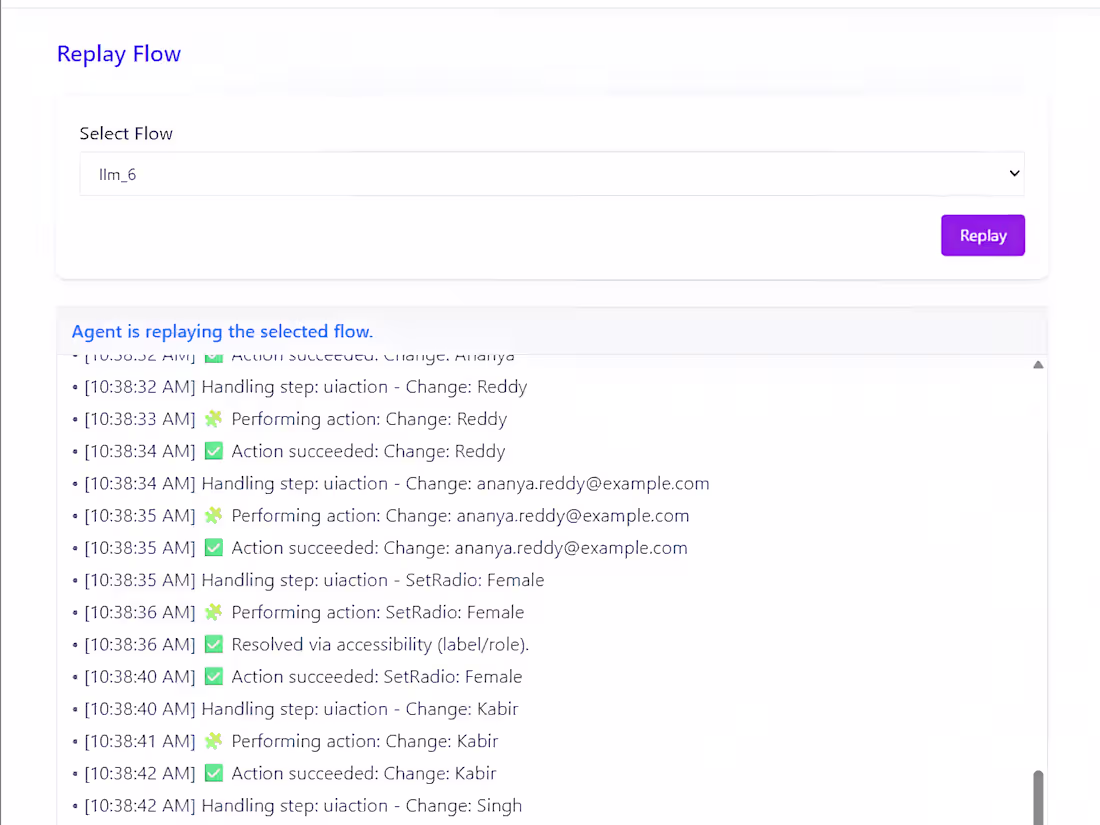
Task: Click the scrollbar up arrow in the log panel
Action: pos(1038,364)
